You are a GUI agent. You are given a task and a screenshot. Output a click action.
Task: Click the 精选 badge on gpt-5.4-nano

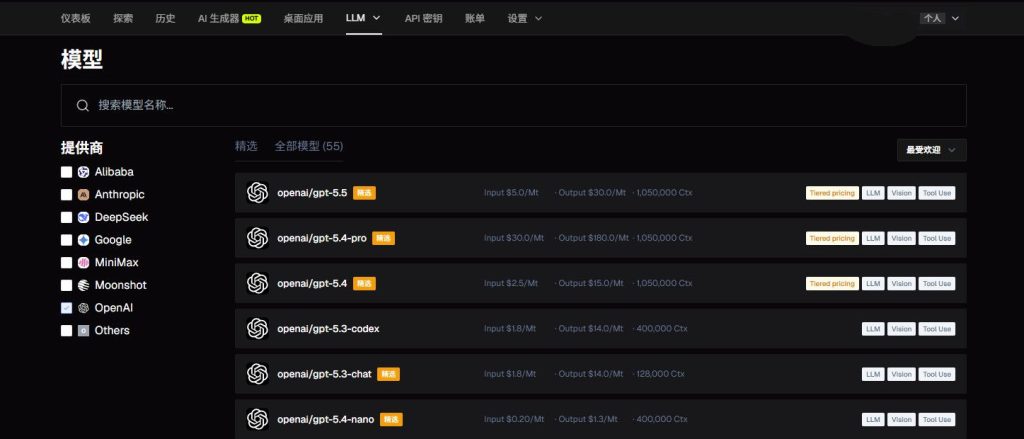[x=391, y=419]
